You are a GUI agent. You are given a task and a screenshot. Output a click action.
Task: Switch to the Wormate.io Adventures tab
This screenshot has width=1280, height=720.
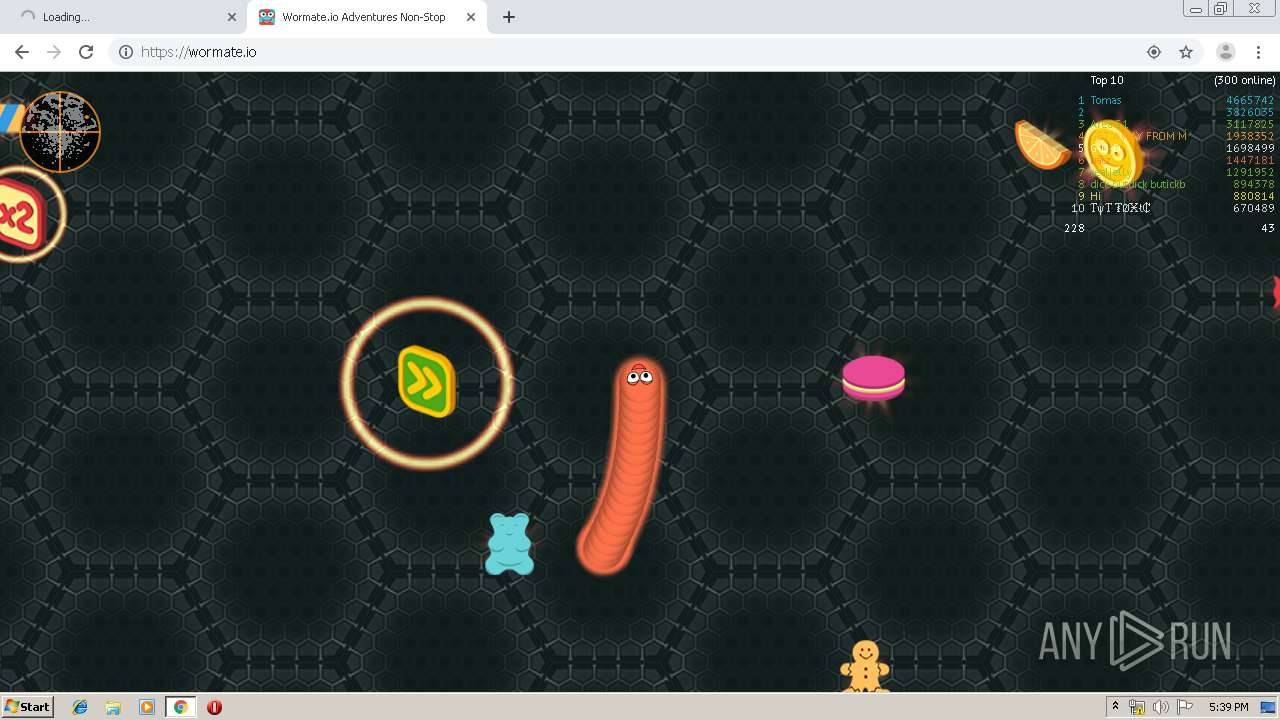(365, 17)
